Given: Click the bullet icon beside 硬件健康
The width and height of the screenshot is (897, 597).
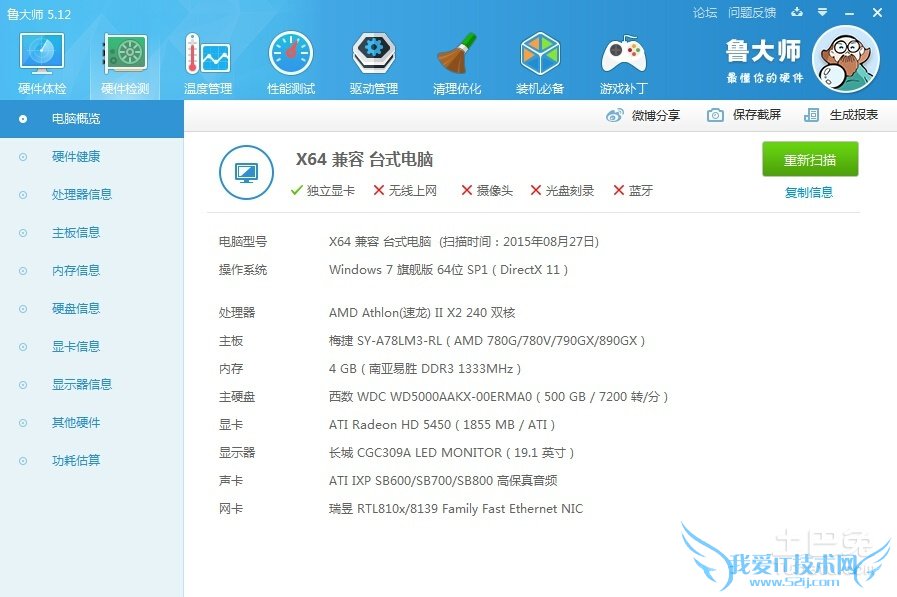Looking at the screenshot, I should click(x=23, y=157).
